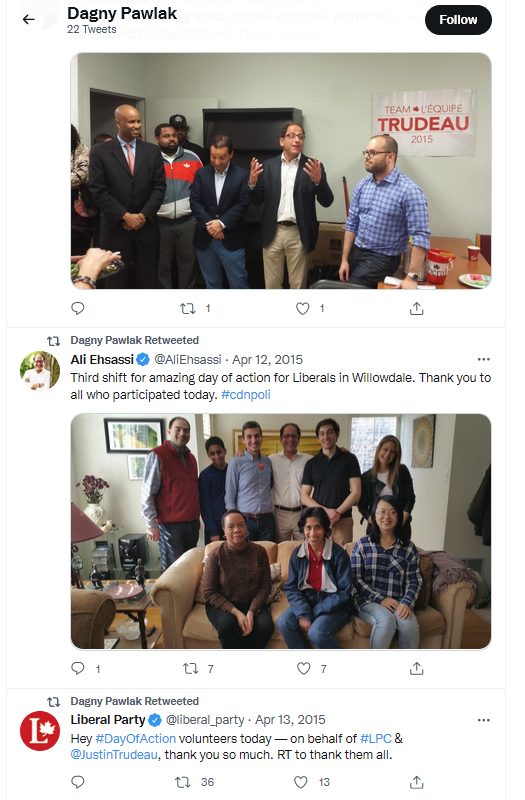525x800 pixels.
Task: Share the Team Trudeau photo tweet
Action: click(x=417, y=308)
